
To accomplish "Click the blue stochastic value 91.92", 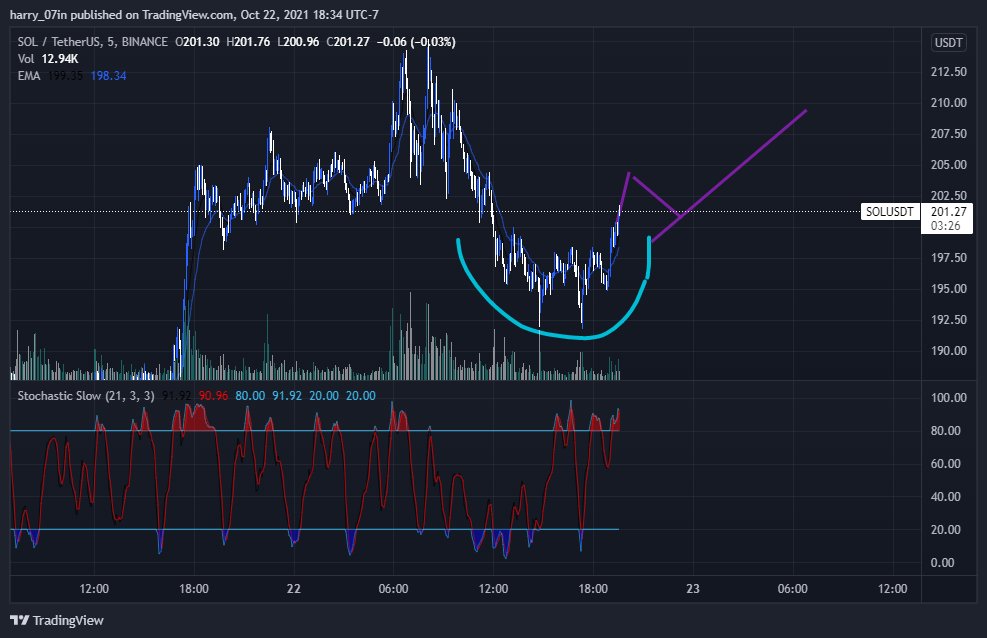I will (x=286, y=396).
